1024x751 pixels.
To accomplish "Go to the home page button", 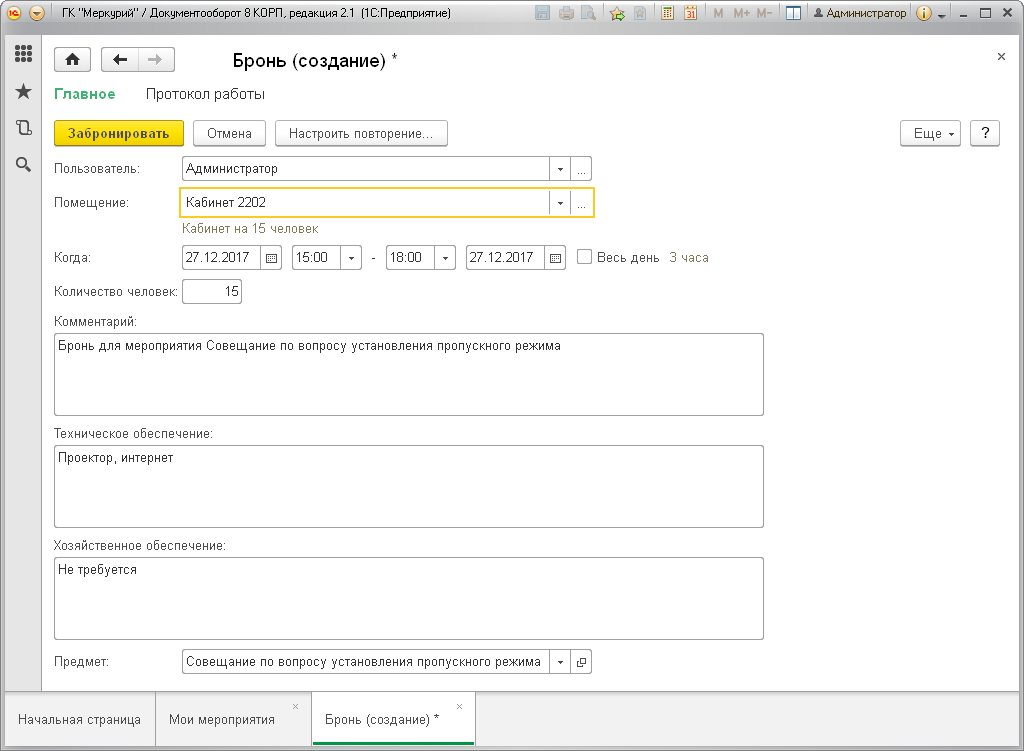I will [72, 60].
